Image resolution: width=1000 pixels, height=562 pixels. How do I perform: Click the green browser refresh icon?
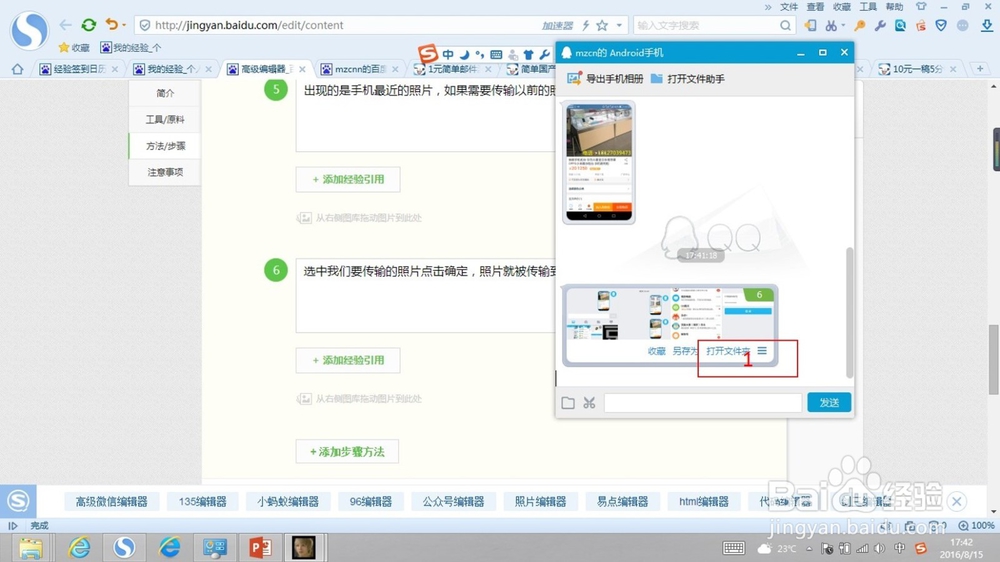coord(89,25)
